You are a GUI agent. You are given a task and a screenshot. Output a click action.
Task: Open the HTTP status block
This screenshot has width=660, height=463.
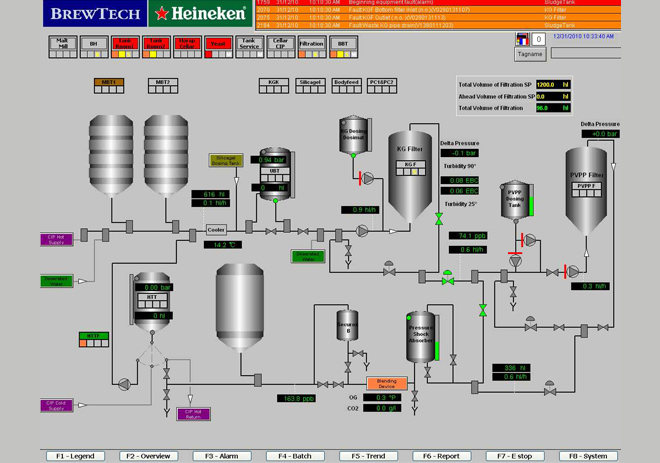coord(94,340)
